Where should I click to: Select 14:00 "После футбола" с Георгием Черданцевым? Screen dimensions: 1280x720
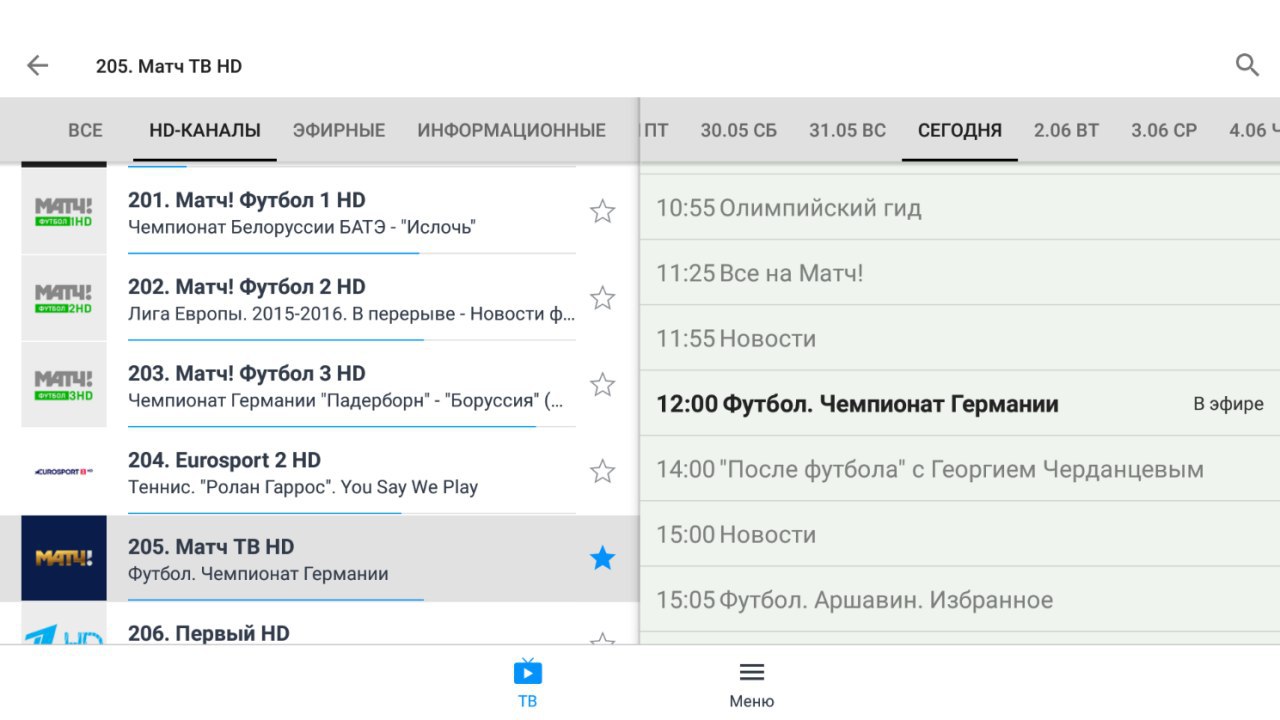click(x=960, y=469)
